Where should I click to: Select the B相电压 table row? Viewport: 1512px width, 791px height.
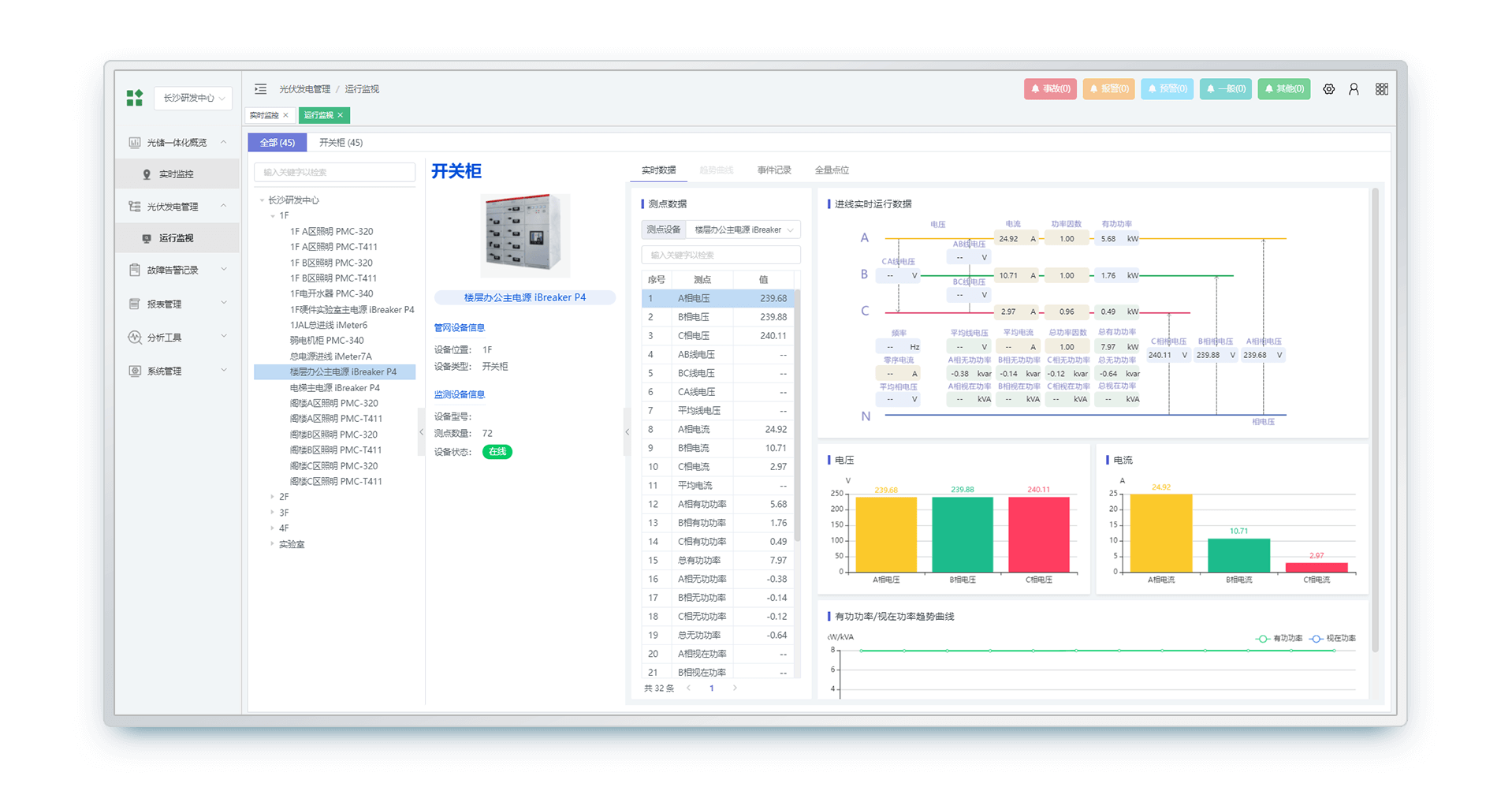[x=717, y=317]
